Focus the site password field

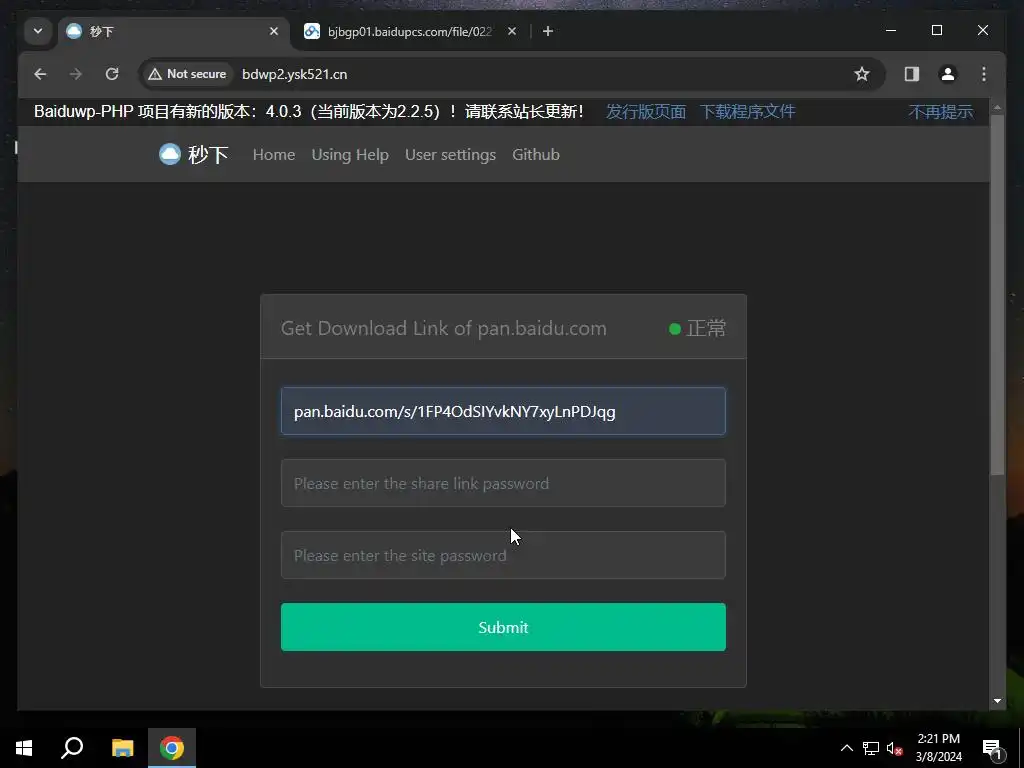click(x=503, y=555)
